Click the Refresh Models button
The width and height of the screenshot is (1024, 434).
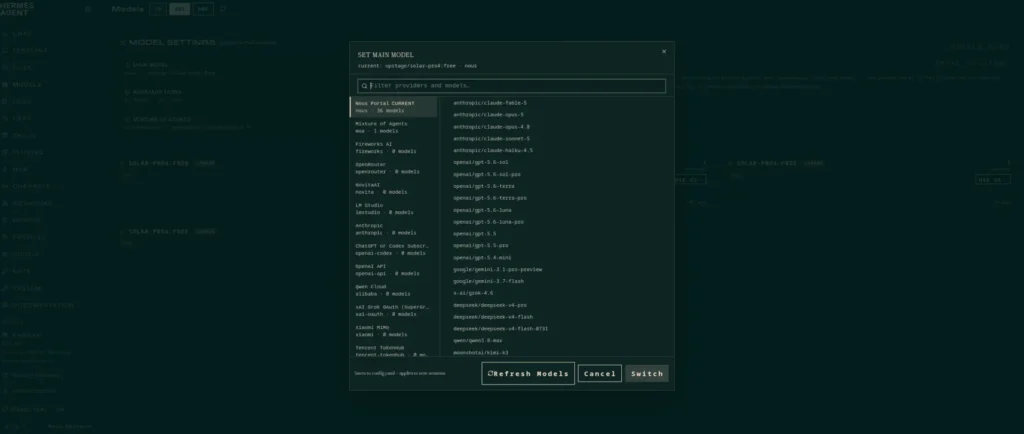(x=528, y=373)
